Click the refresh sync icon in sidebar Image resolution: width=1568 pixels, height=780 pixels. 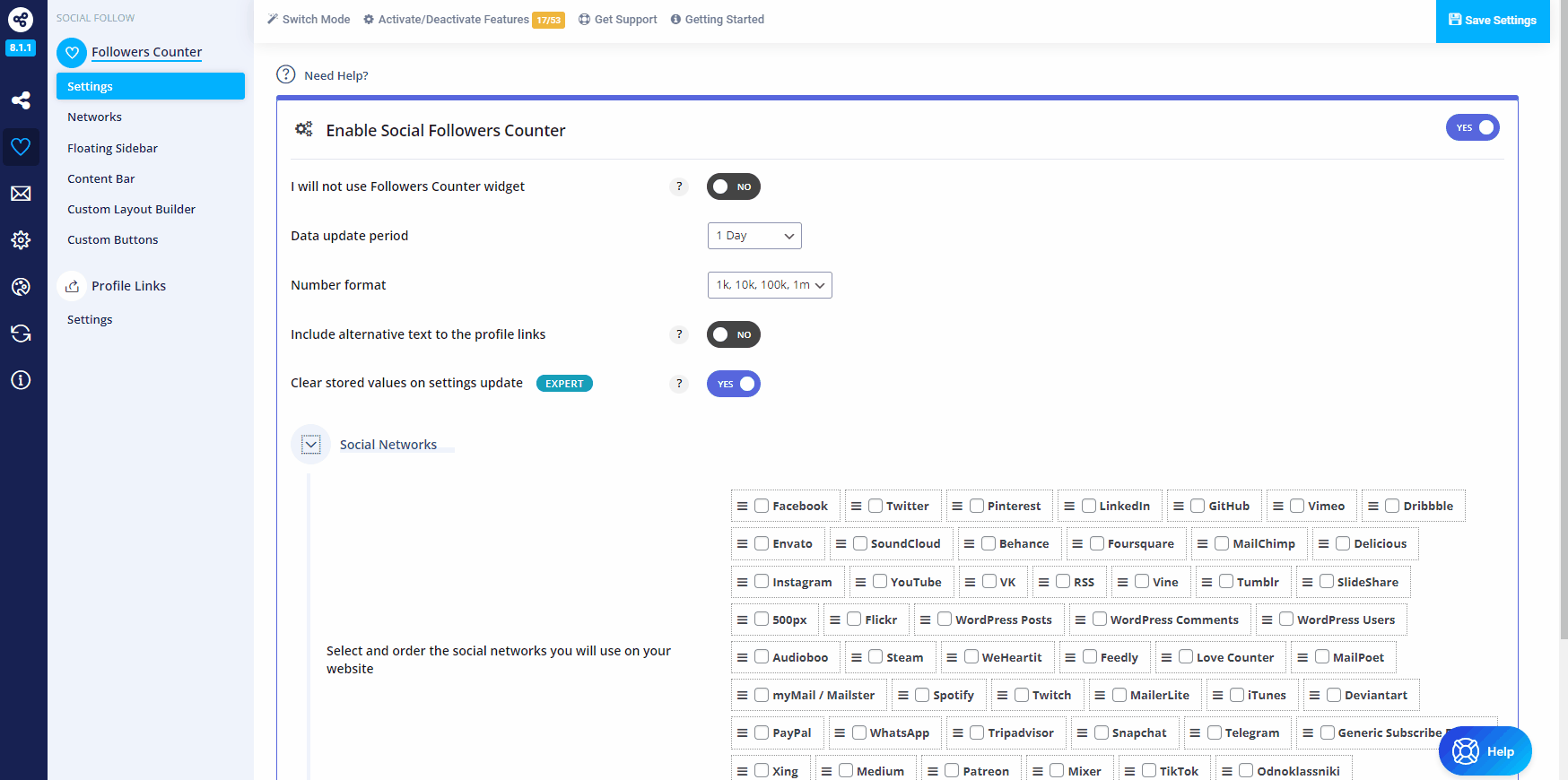(21, 334)
